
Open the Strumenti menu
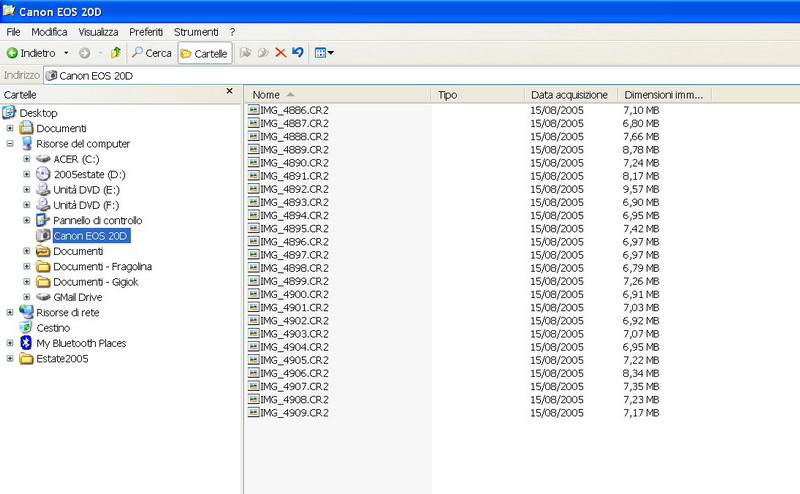click(194, 32)
